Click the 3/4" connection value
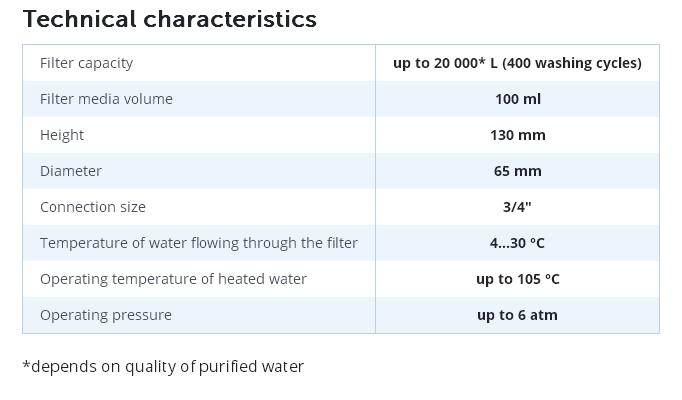Image resolution: width=682 pixels, height=400 pixels. click(x=517, y=207)
